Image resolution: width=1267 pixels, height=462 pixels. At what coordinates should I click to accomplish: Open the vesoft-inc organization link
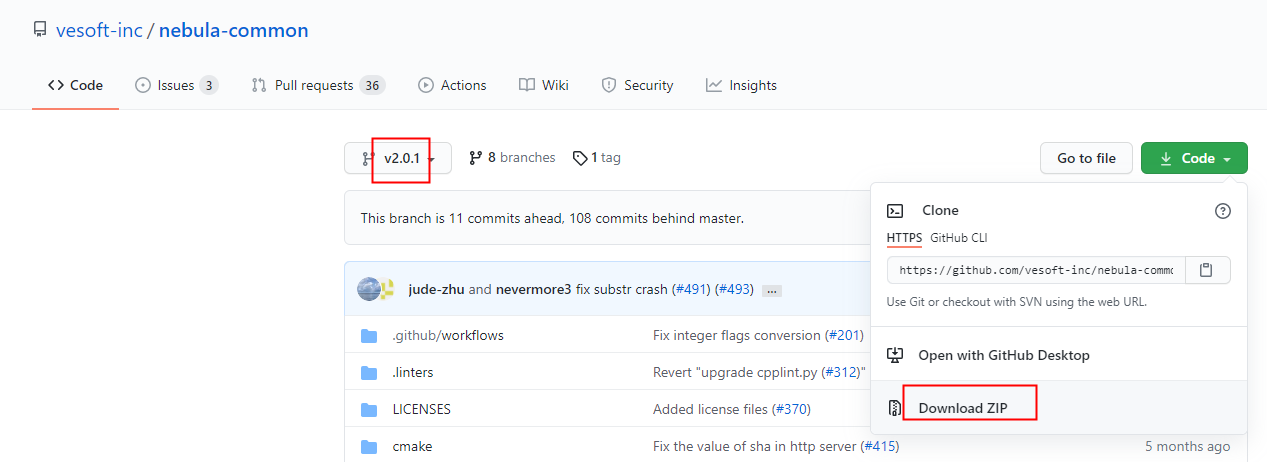[101, 30]
